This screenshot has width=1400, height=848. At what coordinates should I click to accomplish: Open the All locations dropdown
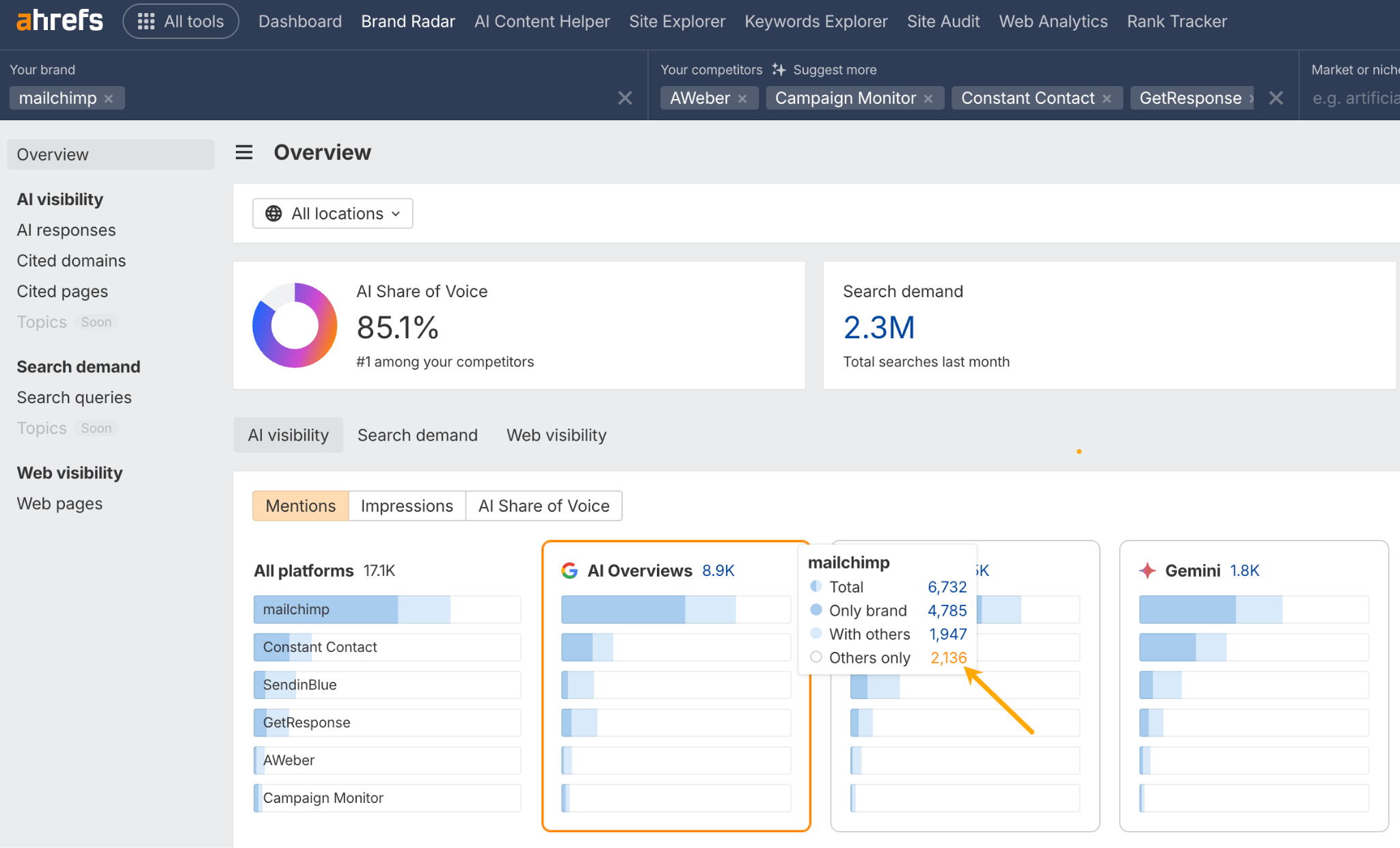[x=333, y=213]
